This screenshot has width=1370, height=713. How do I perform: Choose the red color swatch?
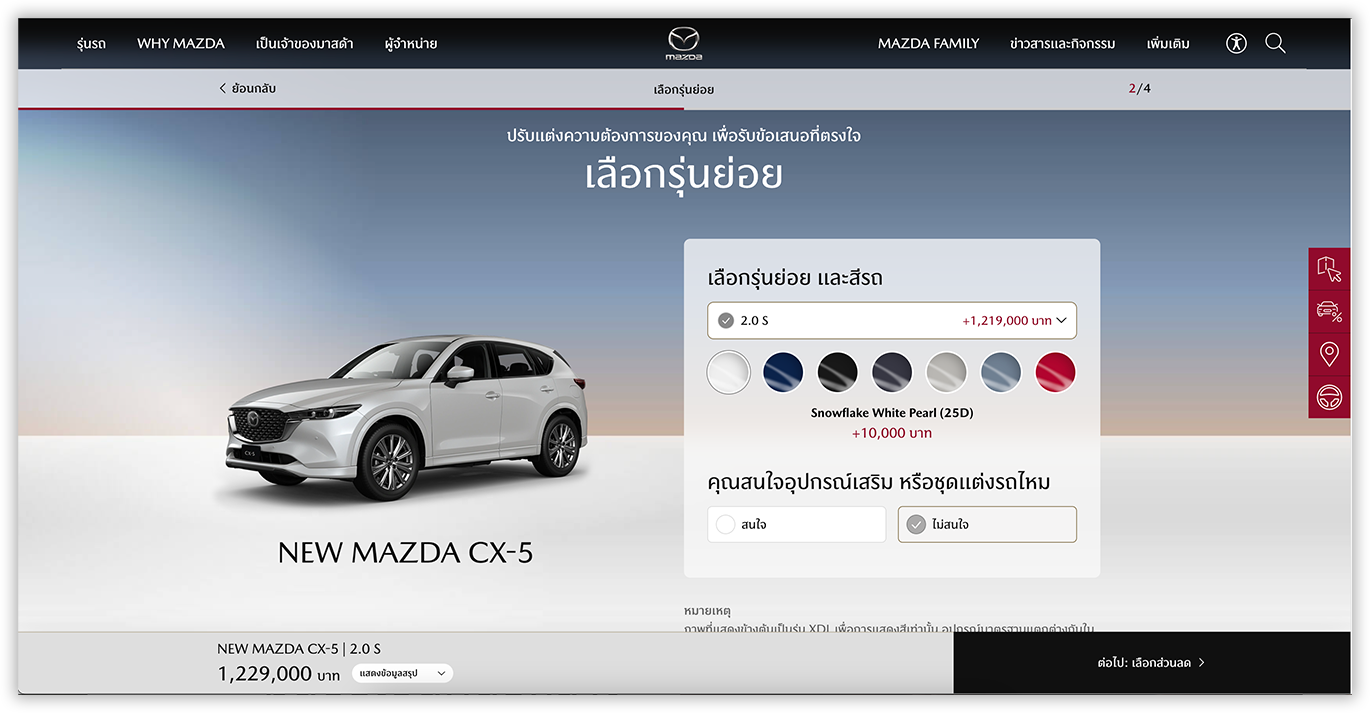(1055, 373)
